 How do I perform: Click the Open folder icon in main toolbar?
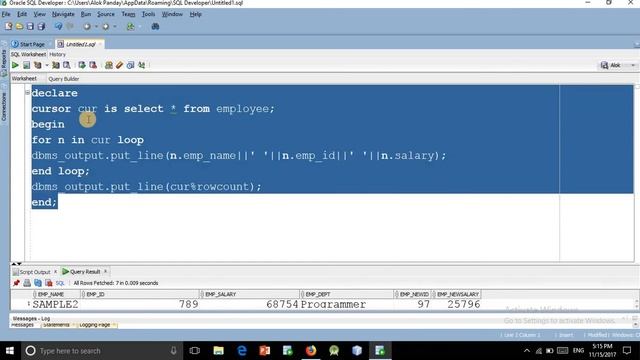coord(19,27)
